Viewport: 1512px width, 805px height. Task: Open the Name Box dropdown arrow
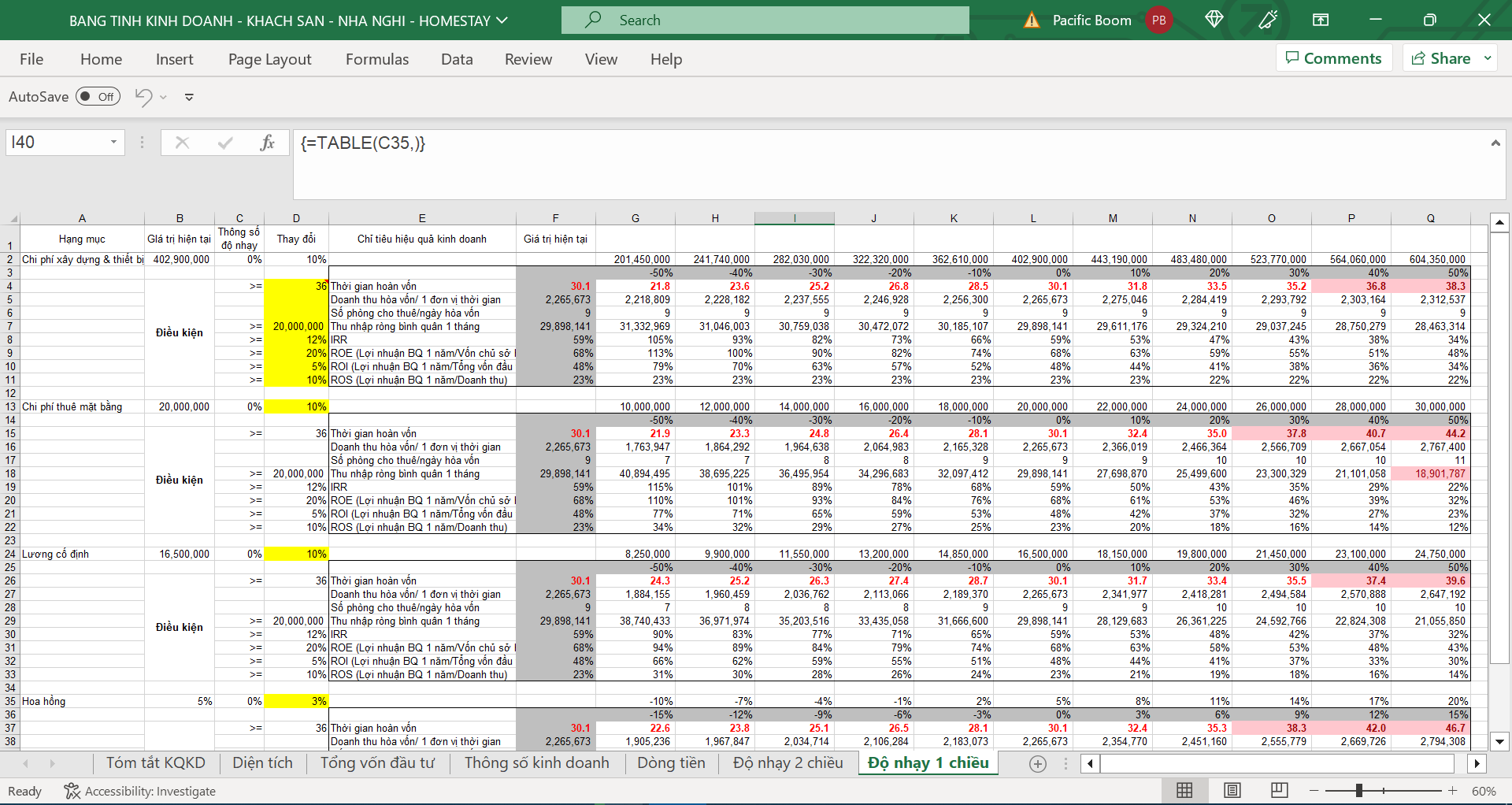pyautogui.click(x=113, y=143)
